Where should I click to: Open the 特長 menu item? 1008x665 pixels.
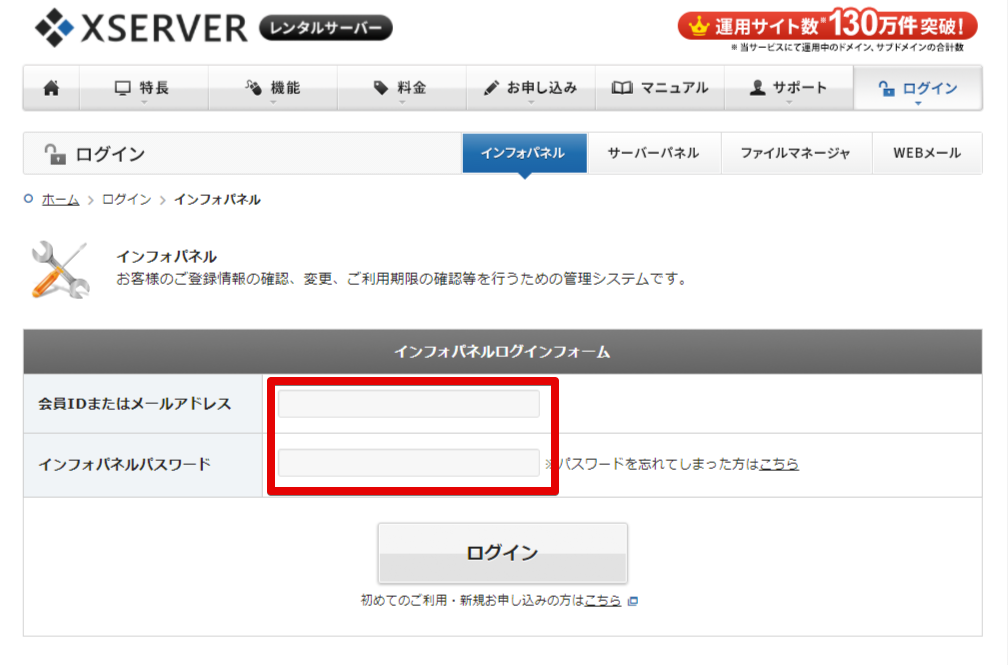[x=143, y=88]
